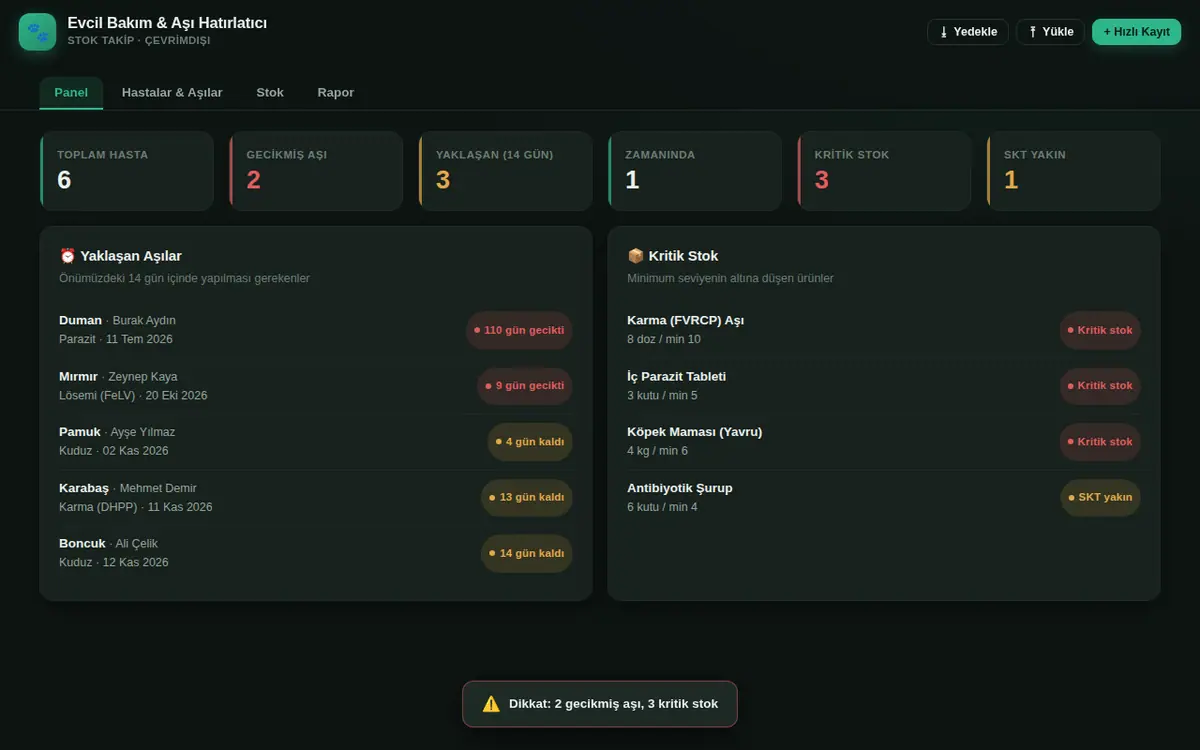Click the alarm clock icon beside Yaklaşan Aşılar
This screenshot has height=750, width=1200.
tap(68, 256)
